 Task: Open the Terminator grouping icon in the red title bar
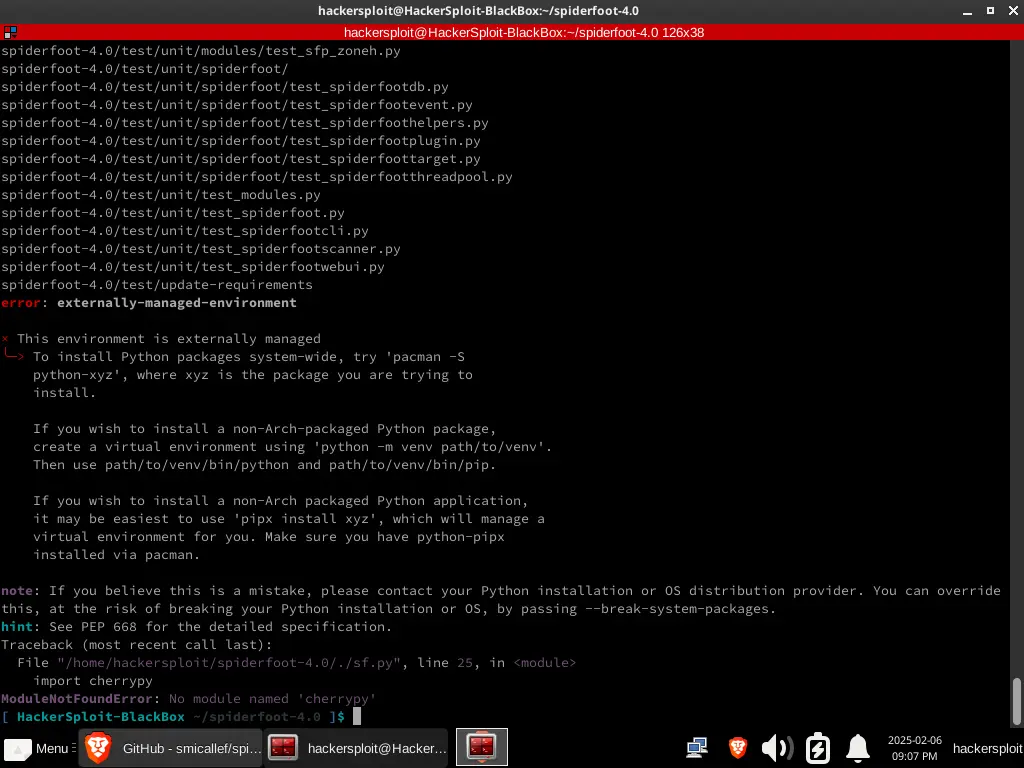[x=10, y=32]
